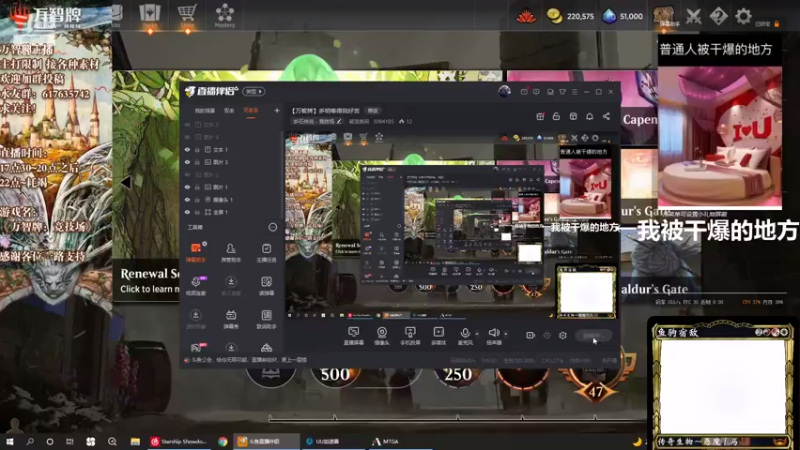Open the mode selector beside the Douyu logo
Image resolution: width=800 pixels, height=450 pixels.
pos(254,91)
